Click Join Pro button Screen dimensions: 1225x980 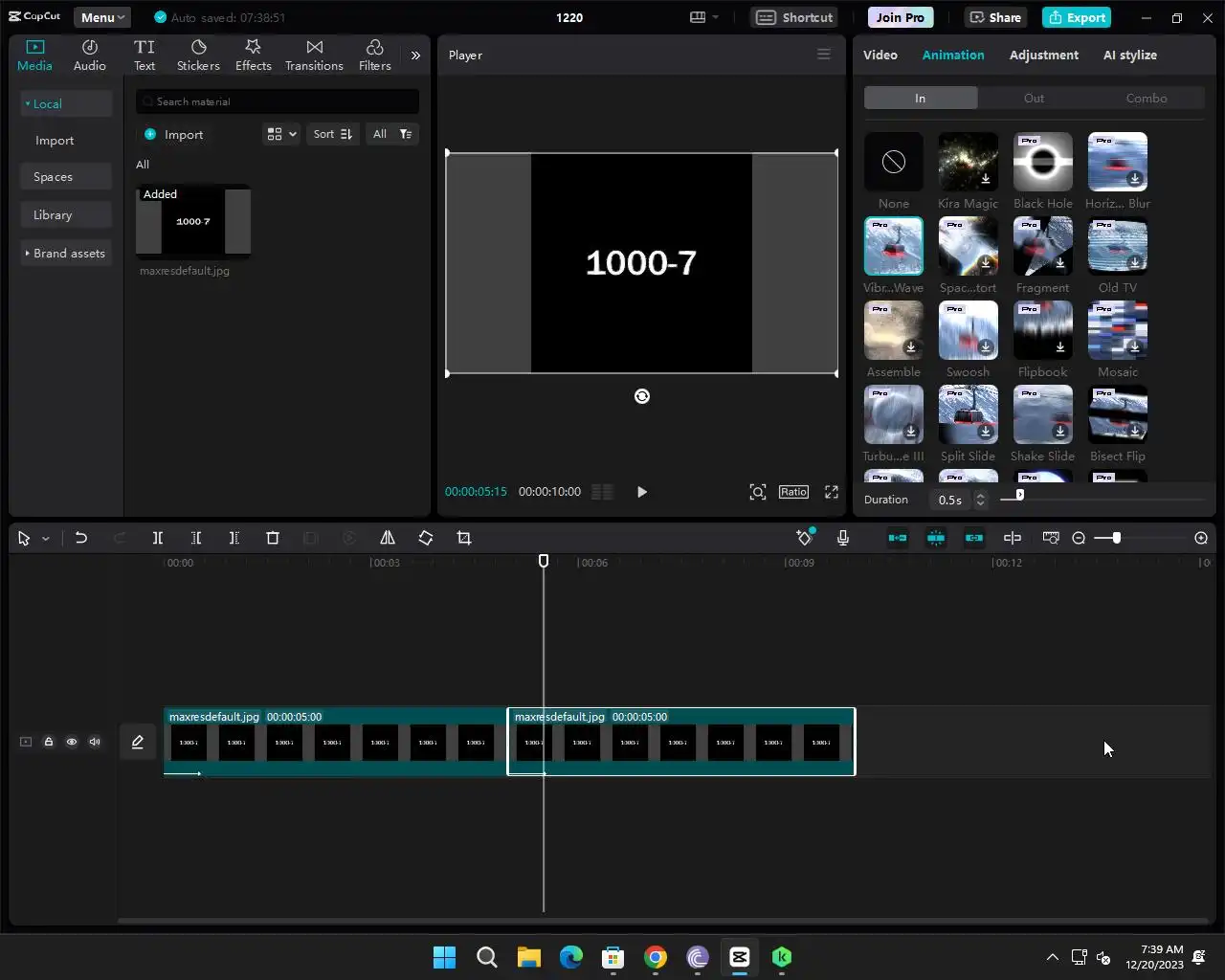[x=901, y=17]
